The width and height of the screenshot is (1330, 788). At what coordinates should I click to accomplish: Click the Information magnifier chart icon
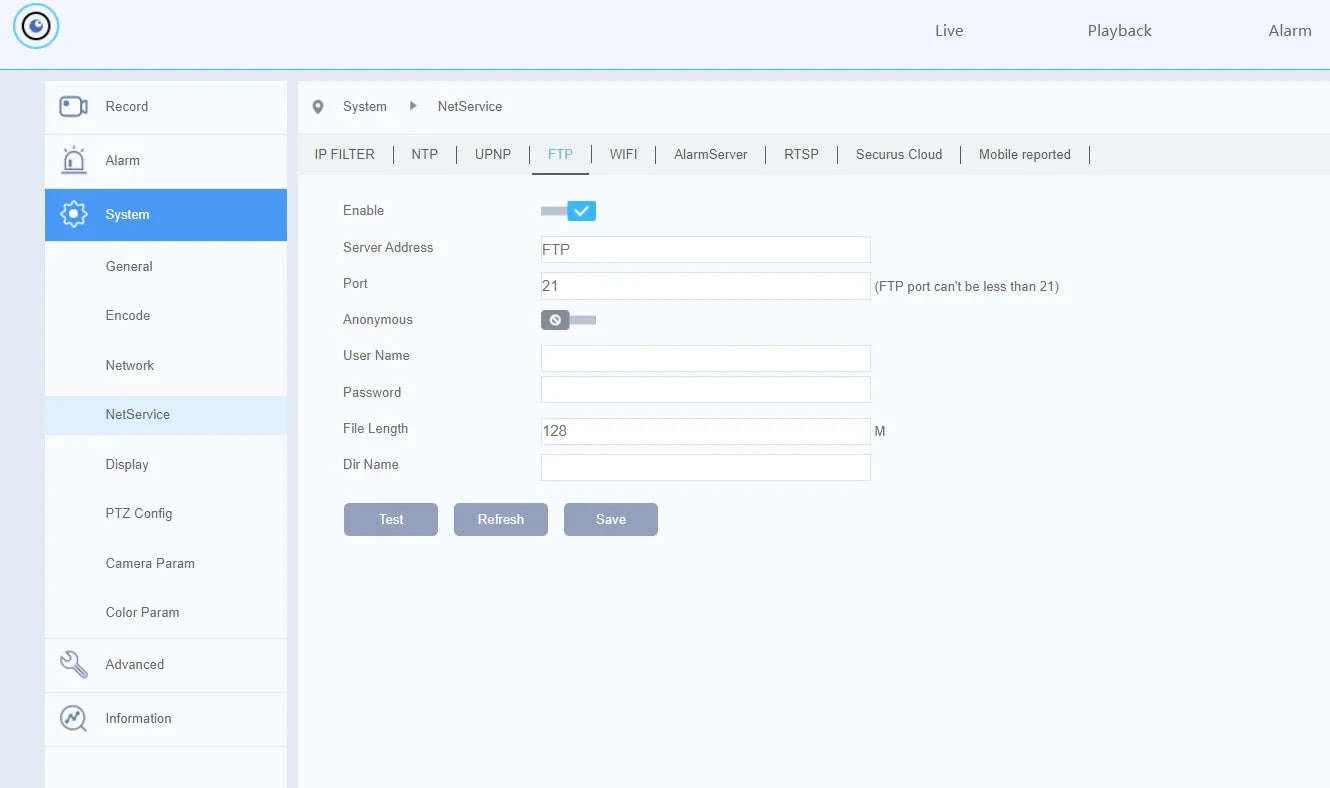[x=73, y=718]
